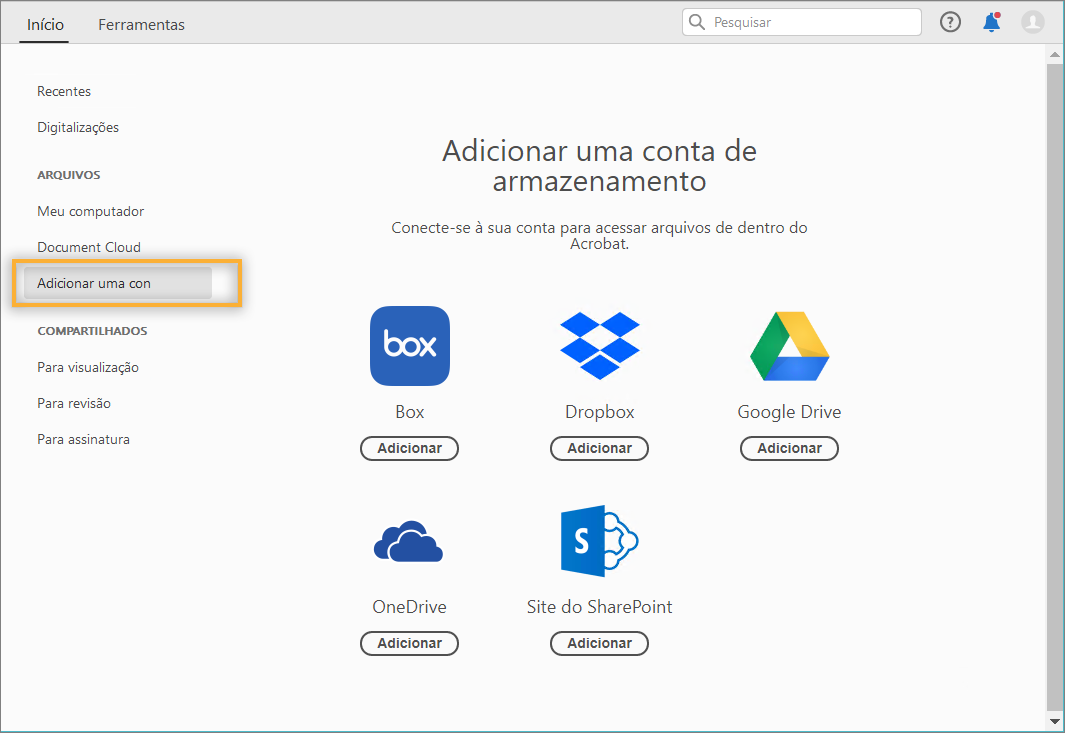Image resolution: width=1065 pixels, height=733 pixels.
Task: Select Meu computador in sidebar
Action: pos(90,211)
